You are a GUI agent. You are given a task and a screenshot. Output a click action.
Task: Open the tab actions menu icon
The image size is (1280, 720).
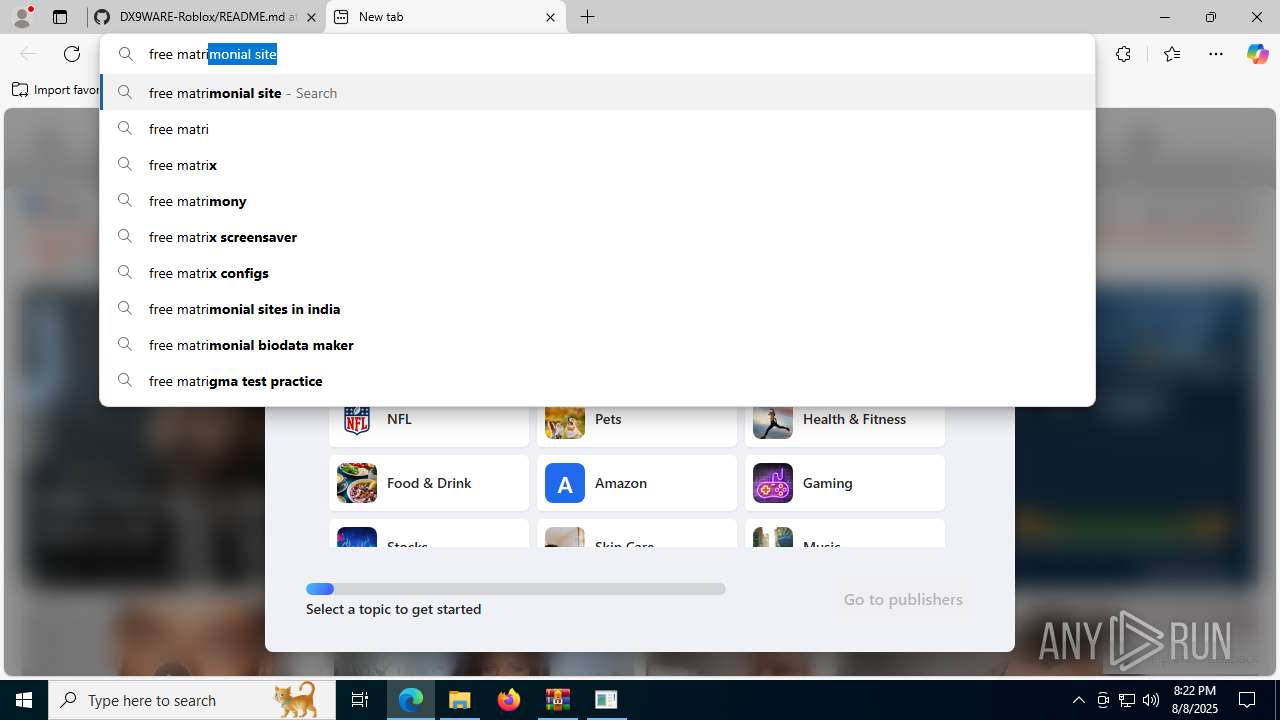60,17
